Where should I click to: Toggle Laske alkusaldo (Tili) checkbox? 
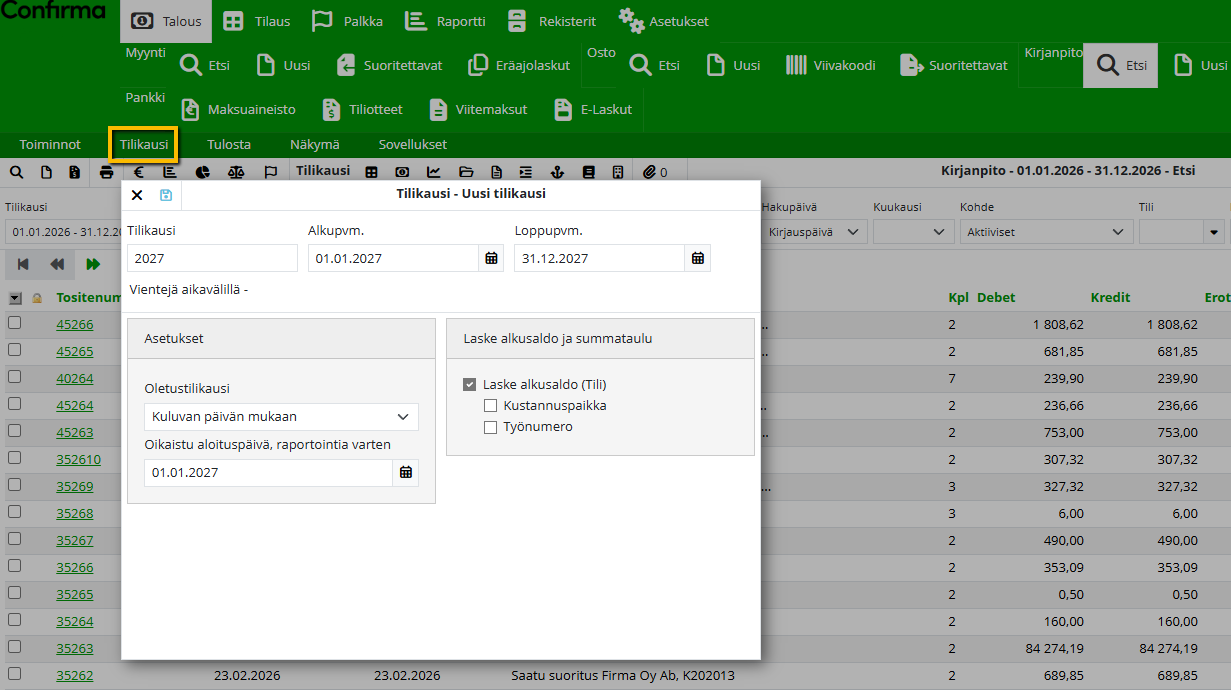470,385
